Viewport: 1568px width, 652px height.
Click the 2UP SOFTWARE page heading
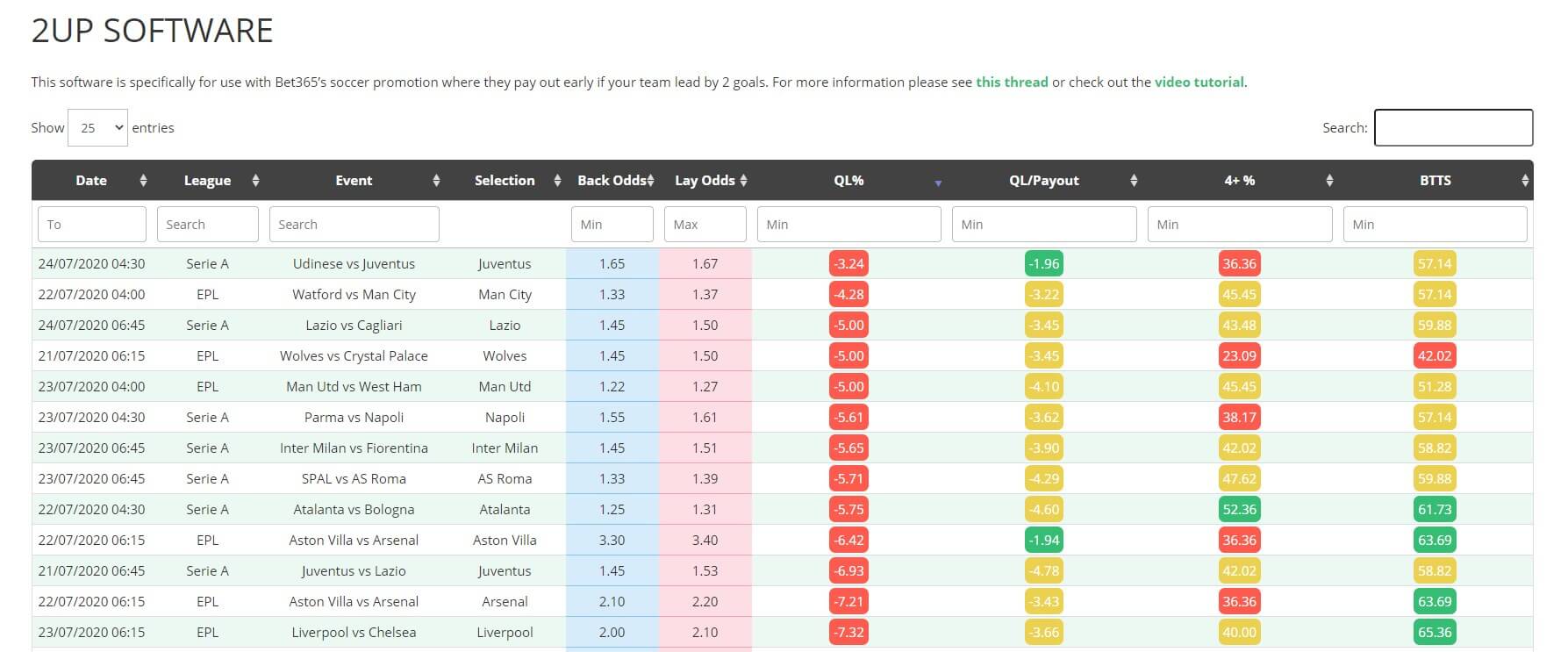(153, 31)
